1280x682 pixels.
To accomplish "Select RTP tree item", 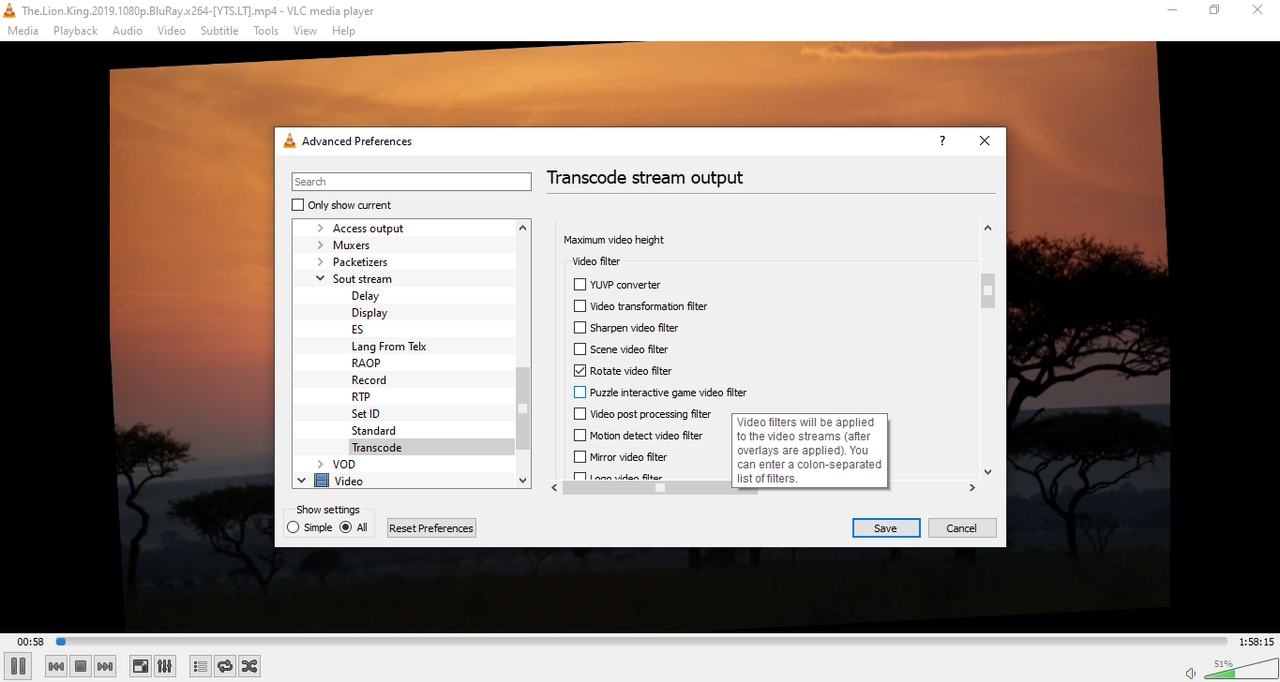I will point(361,397).
